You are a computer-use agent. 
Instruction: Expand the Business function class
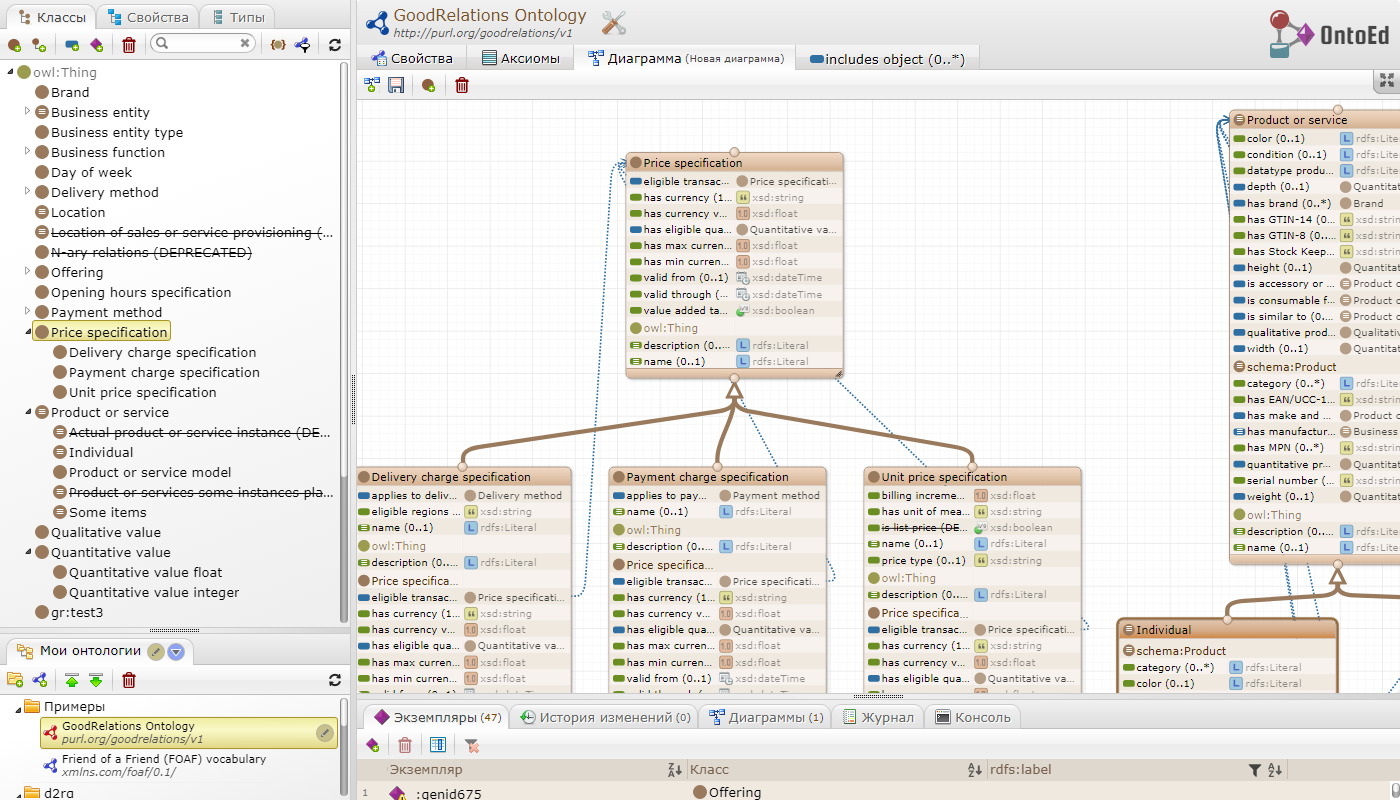click(x=28, y=151)
